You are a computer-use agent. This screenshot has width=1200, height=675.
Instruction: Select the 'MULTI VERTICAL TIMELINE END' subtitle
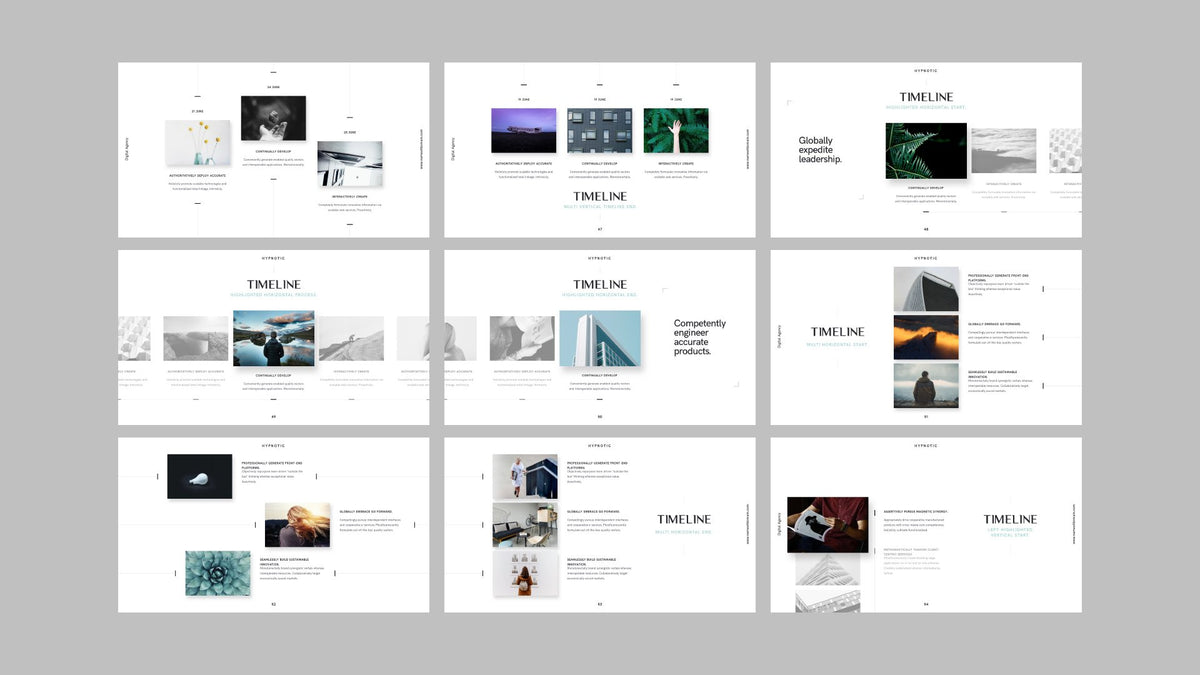600,207
